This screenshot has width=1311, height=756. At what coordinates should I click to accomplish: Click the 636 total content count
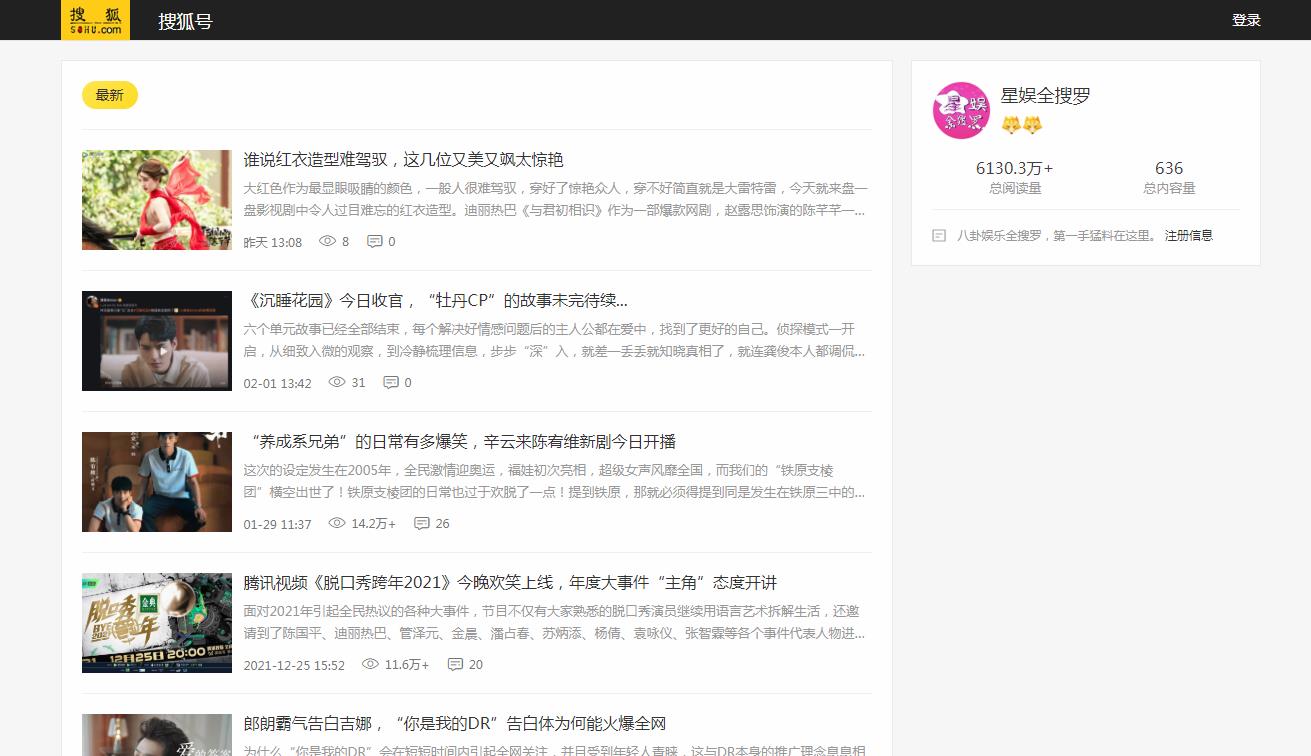[1169, 168]
